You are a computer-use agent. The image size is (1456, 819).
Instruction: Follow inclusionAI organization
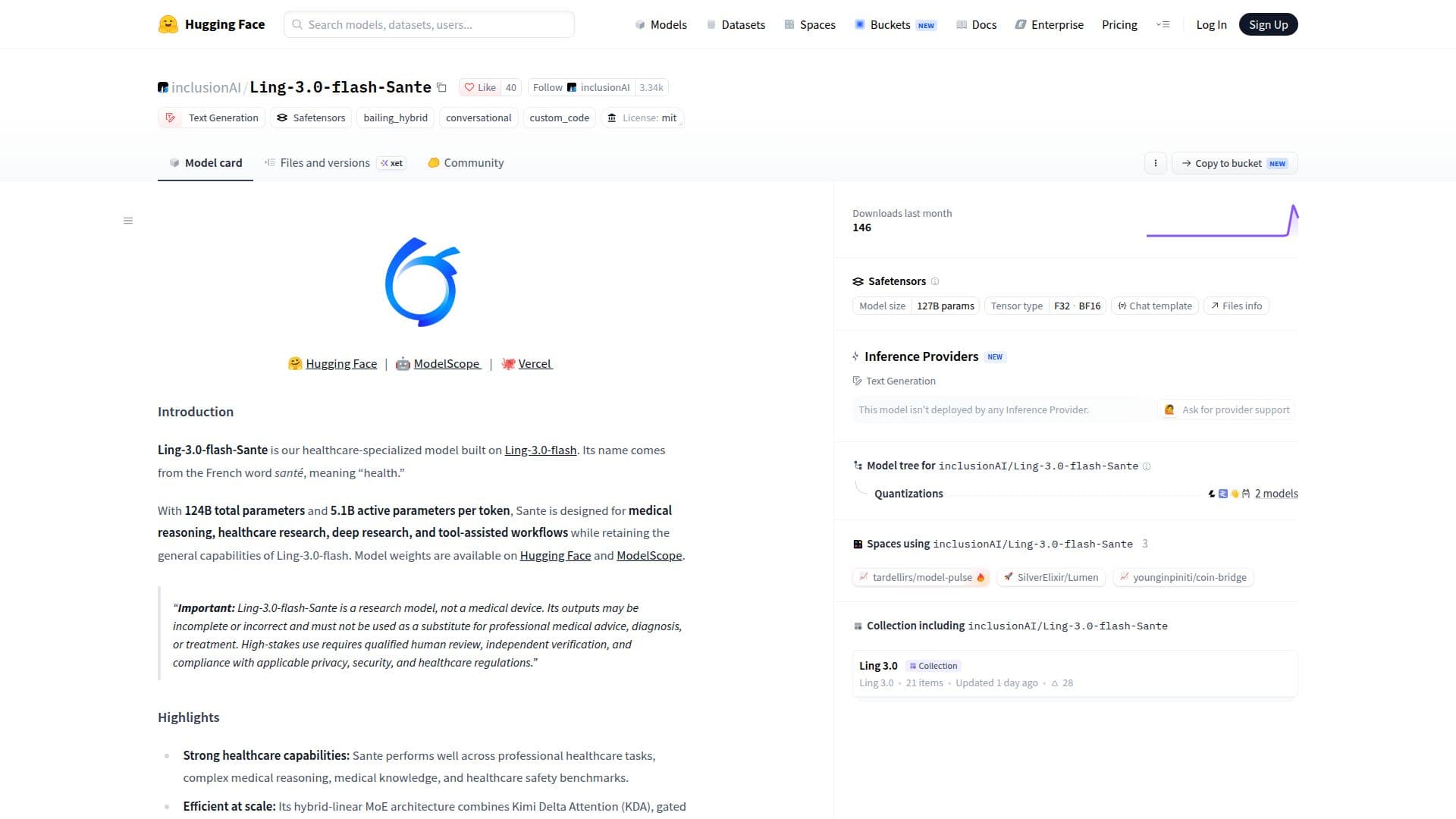tap(581, 87)
